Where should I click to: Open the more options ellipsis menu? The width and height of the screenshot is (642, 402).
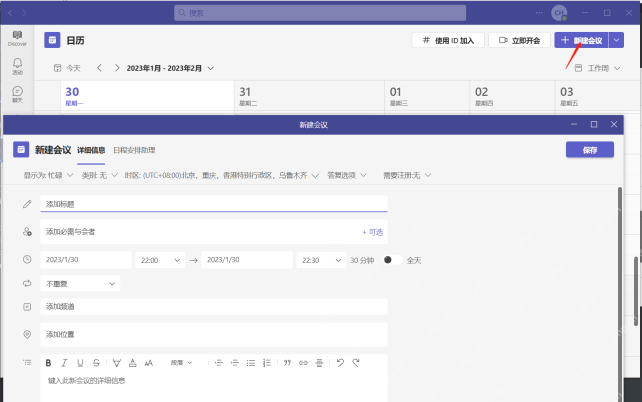pos(539,13)
